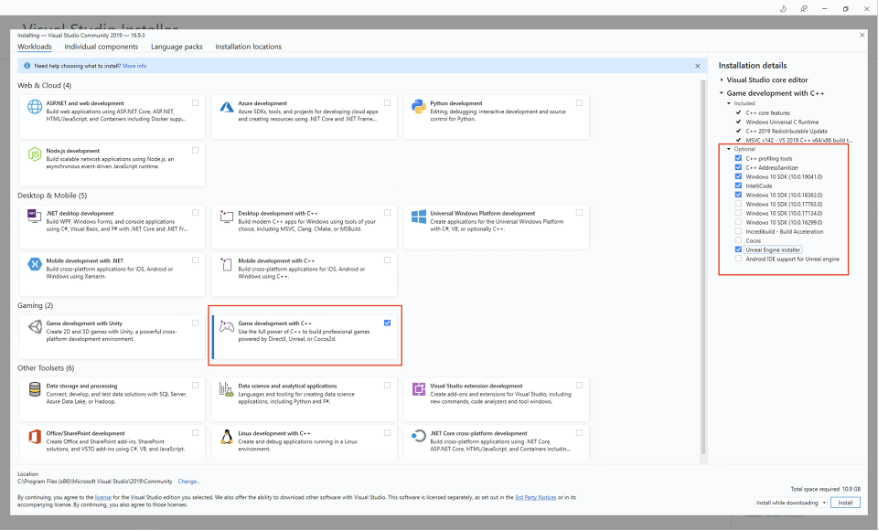Check the Cocos optional component
This screenshot has width=879, height=531.
(x=738, y=241)
